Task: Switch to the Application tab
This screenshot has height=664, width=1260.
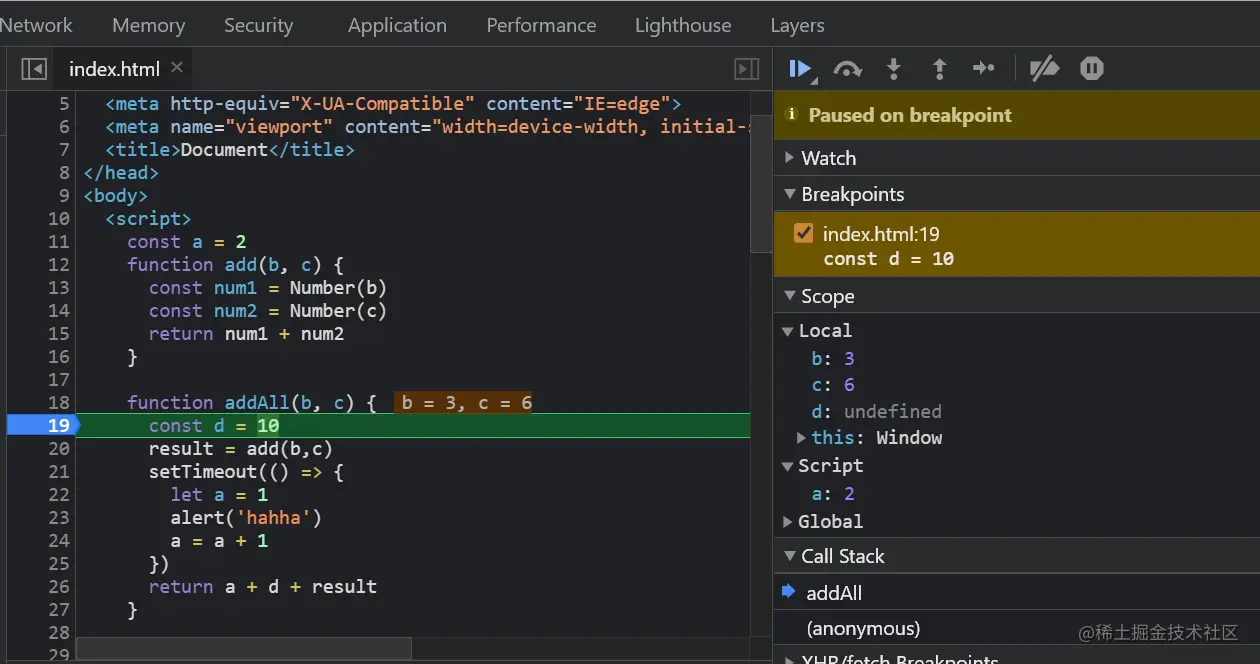Action: coord(397,25)
